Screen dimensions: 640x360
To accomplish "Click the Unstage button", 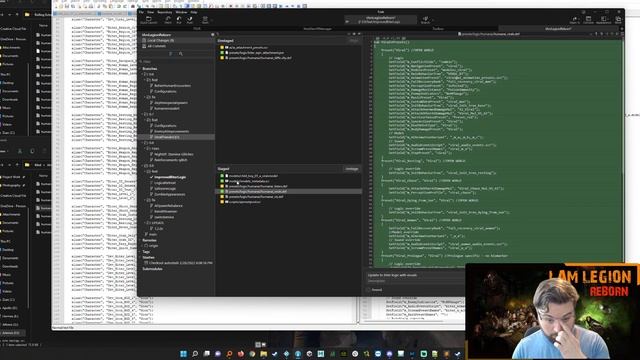I will pos(351,169).
